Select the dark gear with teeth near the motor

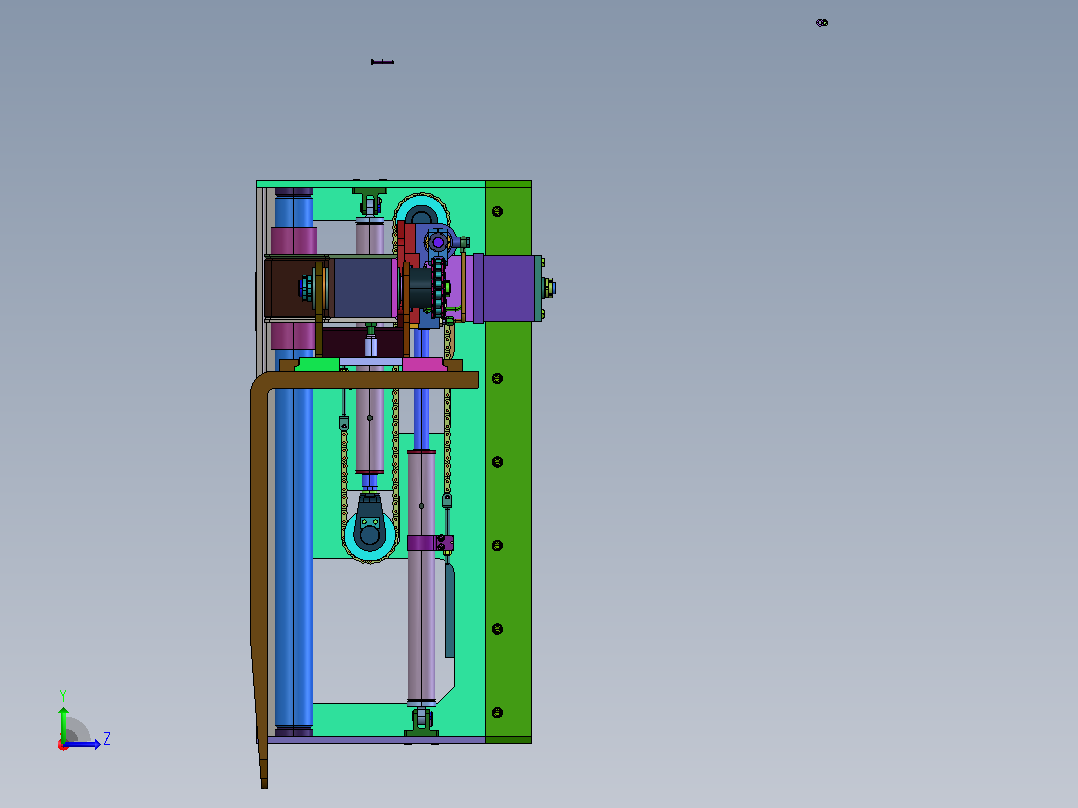(437, 287)
